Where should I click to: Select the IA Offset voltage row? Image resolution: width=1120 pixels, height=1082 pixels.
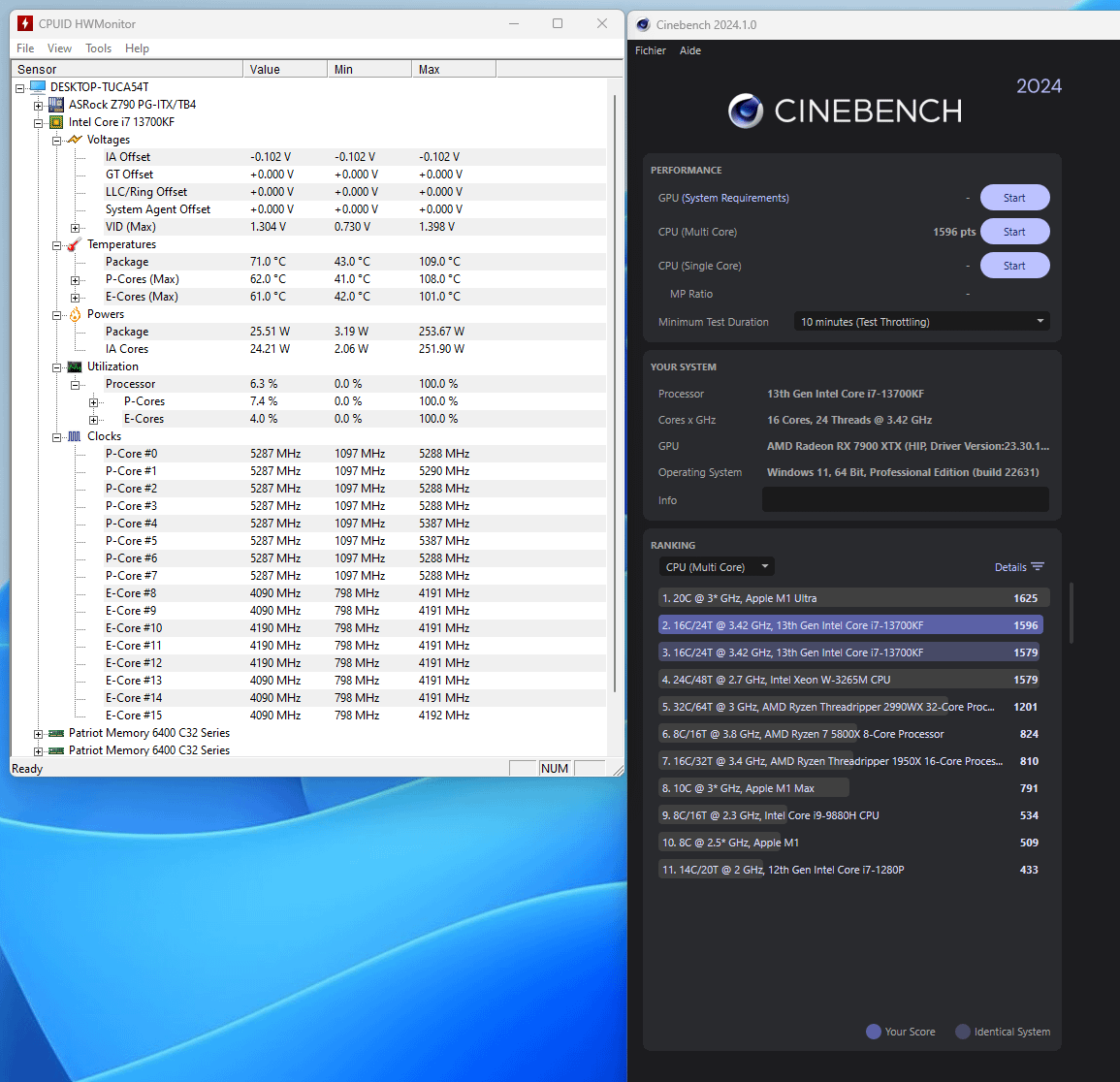(x=355, y=157)
